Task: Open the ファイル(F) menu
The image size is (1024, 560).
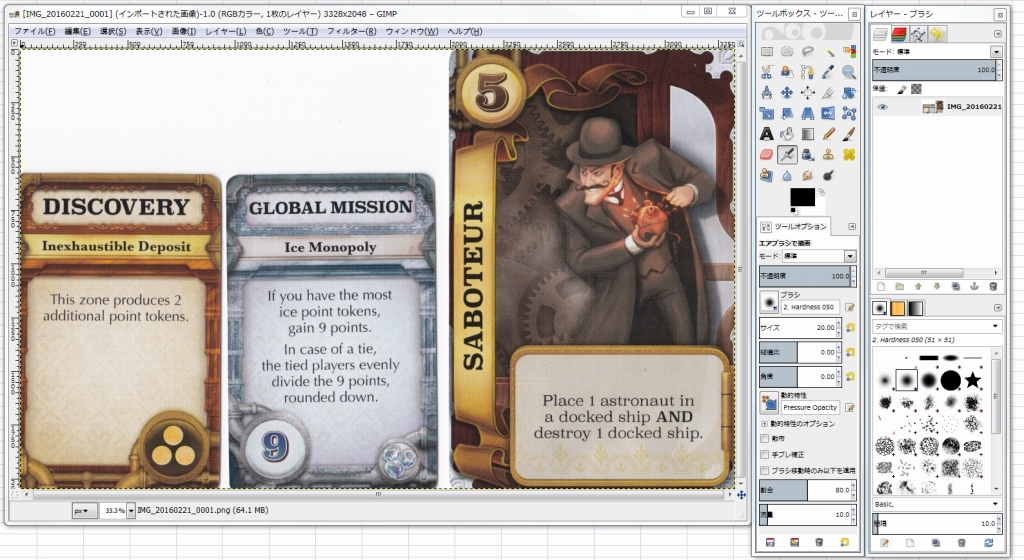Action: (x=35, y=31)
